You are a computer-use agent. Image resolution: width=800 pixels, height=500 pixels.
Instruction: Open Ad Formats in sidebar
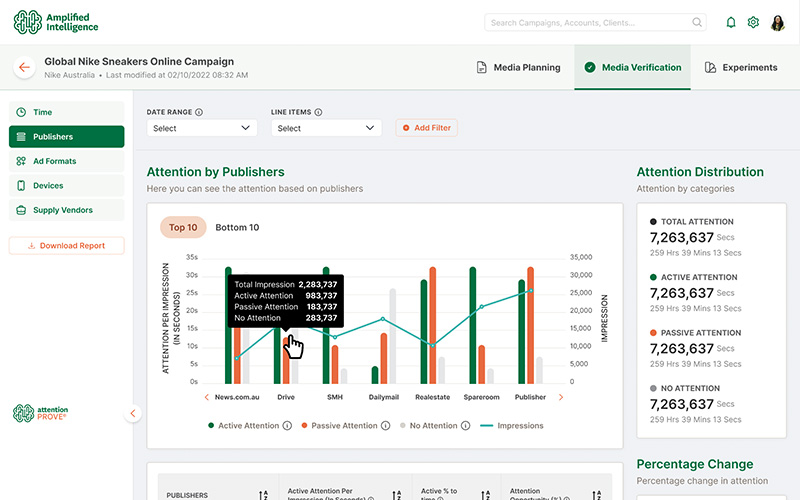click(66, 161)
